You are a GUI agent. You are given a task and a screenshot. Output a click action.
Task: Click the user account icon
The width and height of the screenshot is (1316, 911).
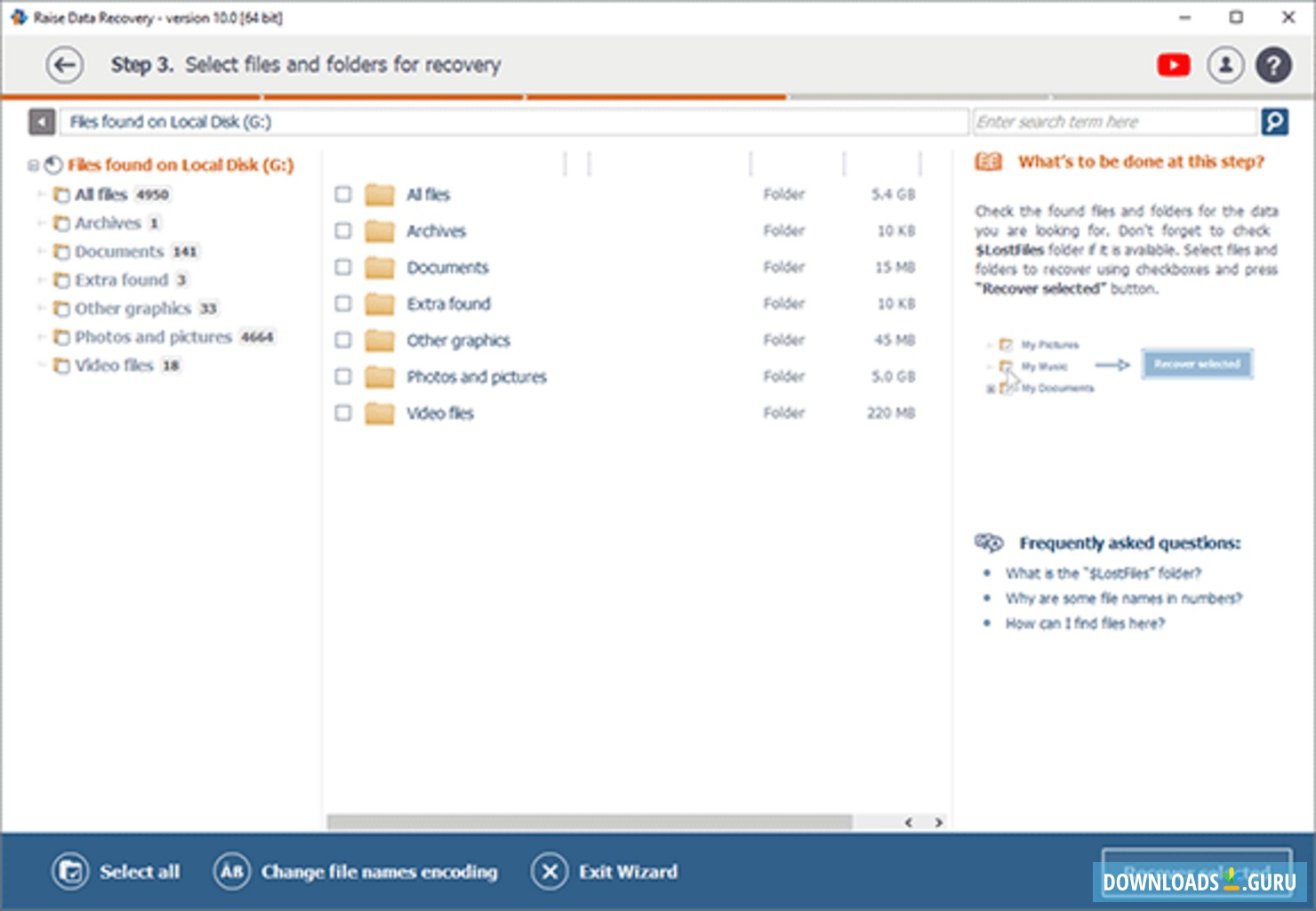pos(1225,65)
